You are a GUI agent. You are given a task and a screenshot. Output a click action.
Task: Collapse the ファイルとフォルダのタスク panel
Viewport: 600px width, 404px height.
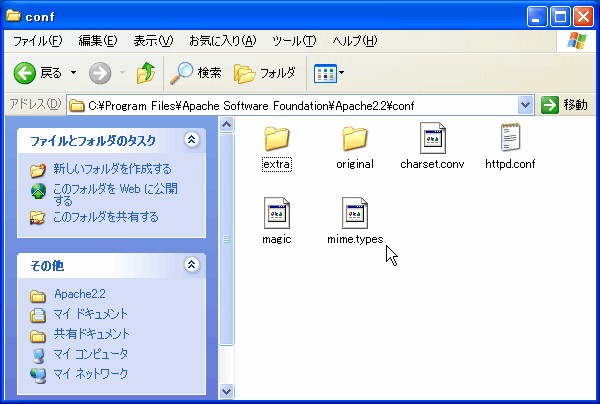click(x=191, y=140)
